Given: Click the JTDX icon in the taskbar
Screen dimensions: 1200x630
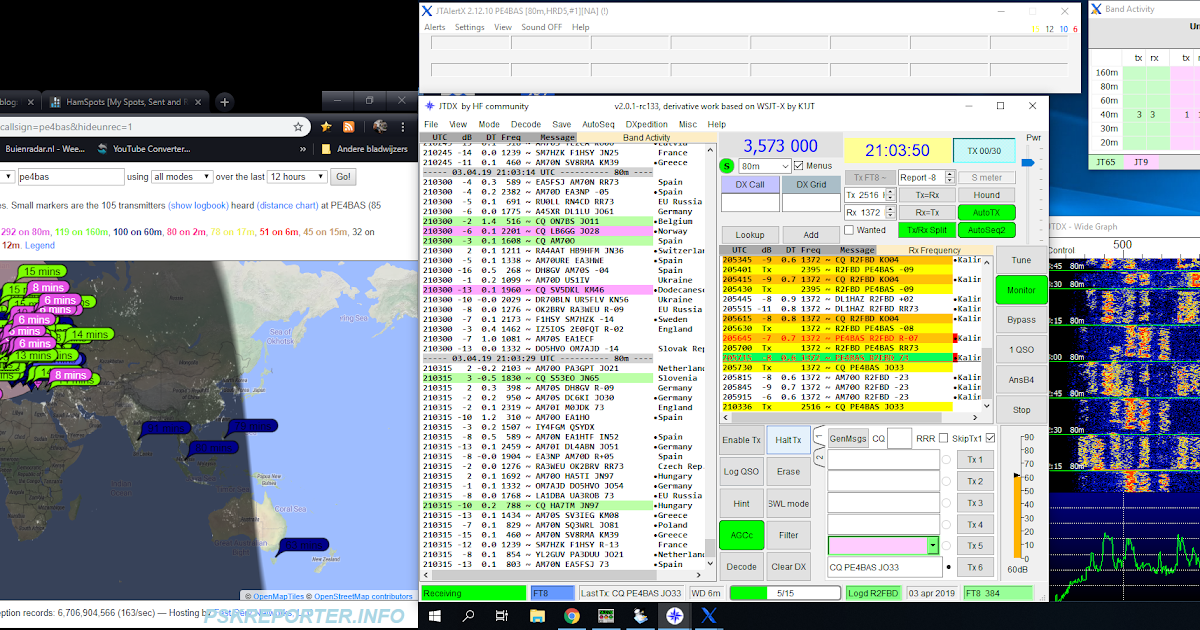Looking at the screenshot, I should tap(675, 617).
